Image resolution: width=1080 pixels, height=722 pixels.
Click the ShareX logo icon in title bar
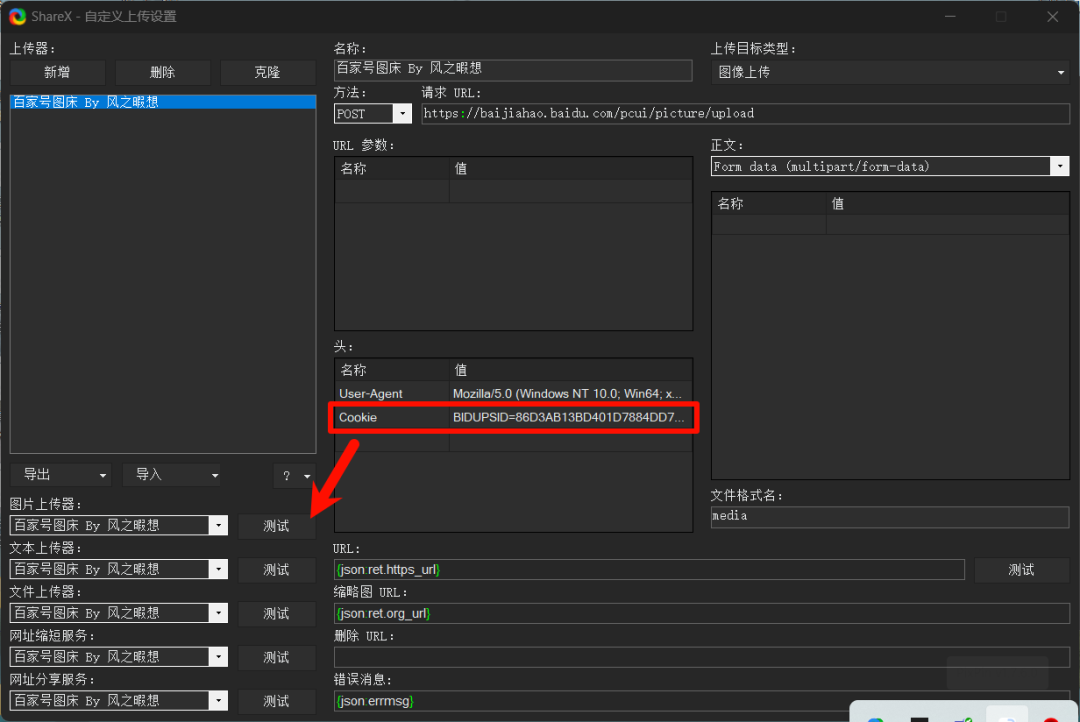17,17
